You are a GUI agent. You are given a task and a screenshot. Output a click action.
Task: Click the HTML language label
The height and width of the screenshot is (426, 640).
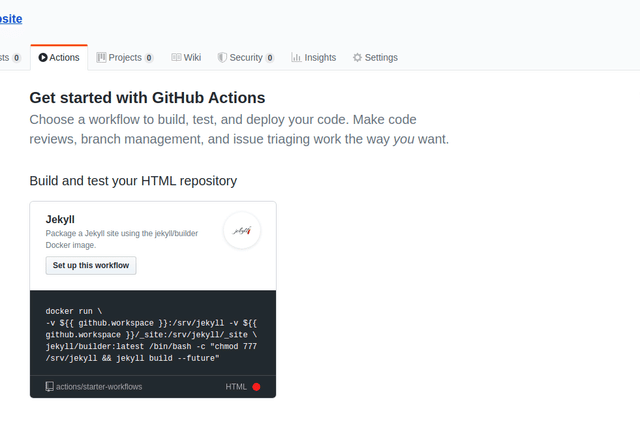pos(236,387)
